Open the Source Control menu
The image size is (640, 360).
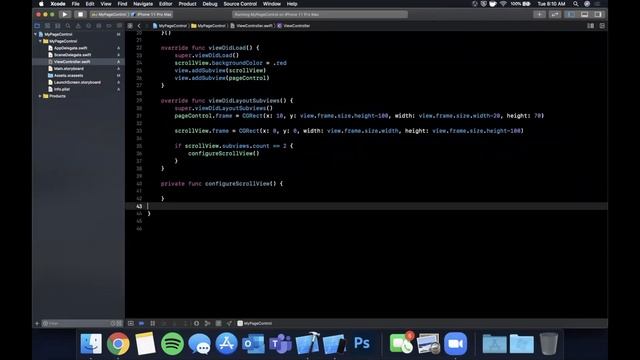coord(240,4)
